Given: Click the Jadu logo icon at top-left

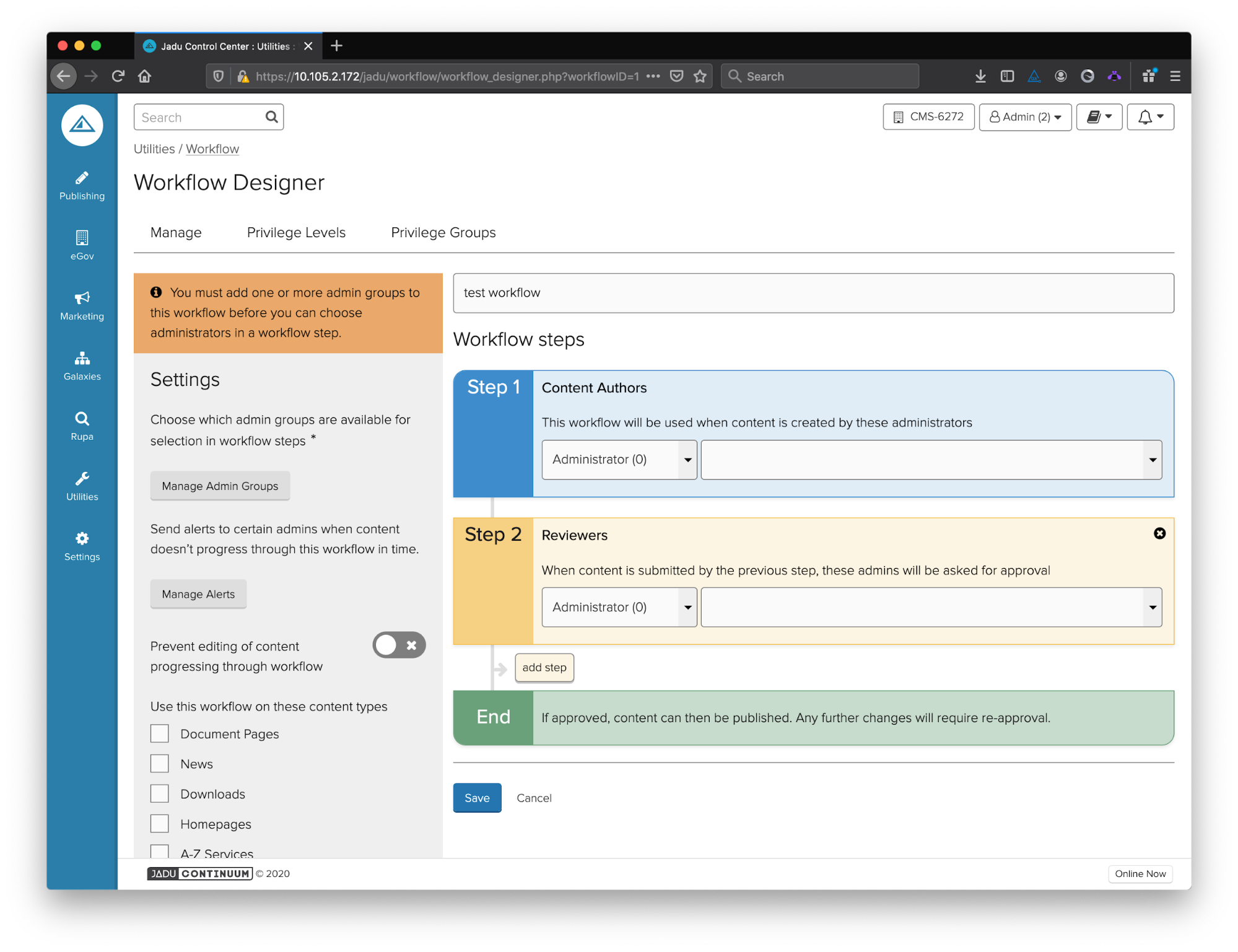Looking at the screenshot, I should (x=82, y=124).
